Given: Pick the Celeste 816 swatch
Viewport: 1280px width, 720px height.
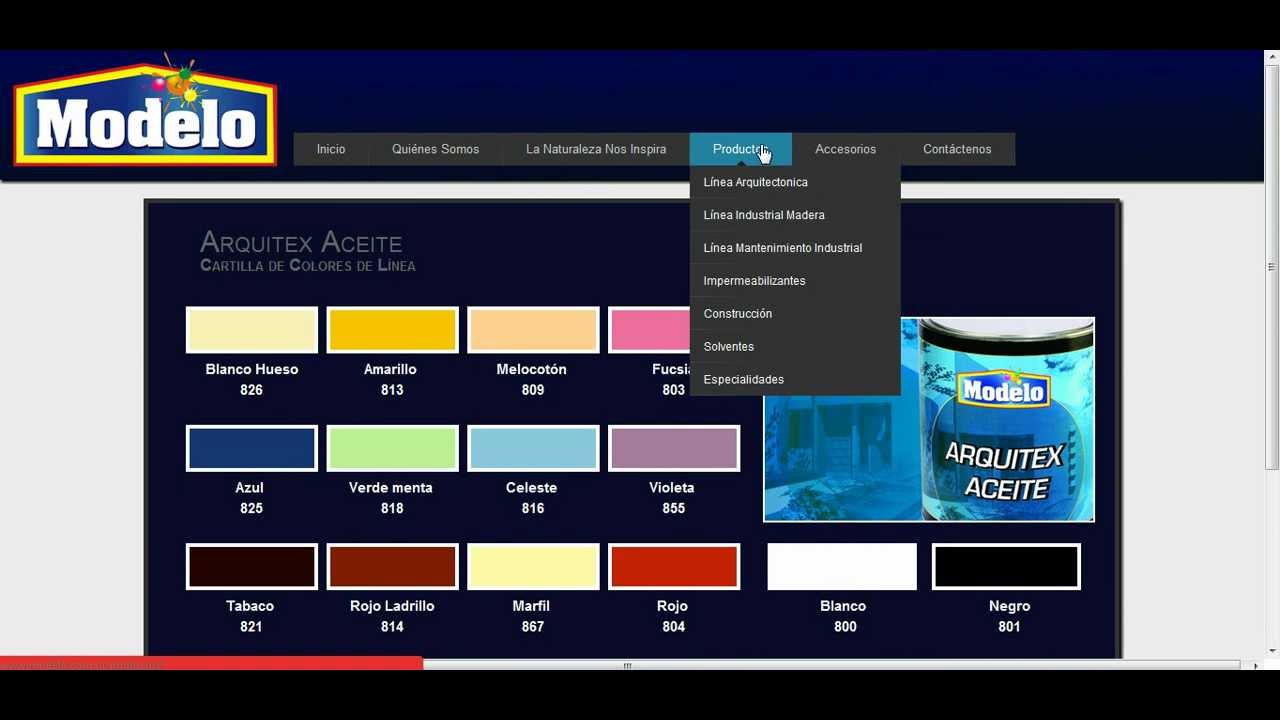Looking at the screenshot, I should [x=533, y=449].
